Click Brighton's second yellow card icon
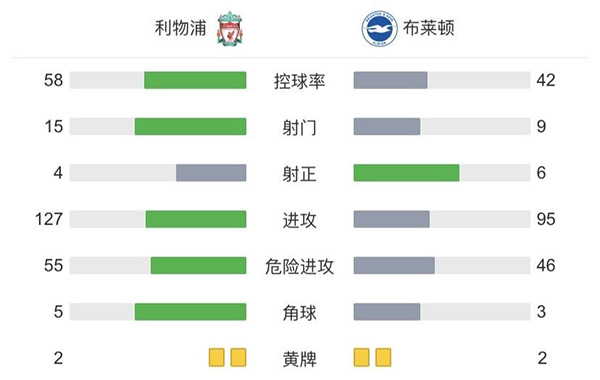 click(383, 357)
